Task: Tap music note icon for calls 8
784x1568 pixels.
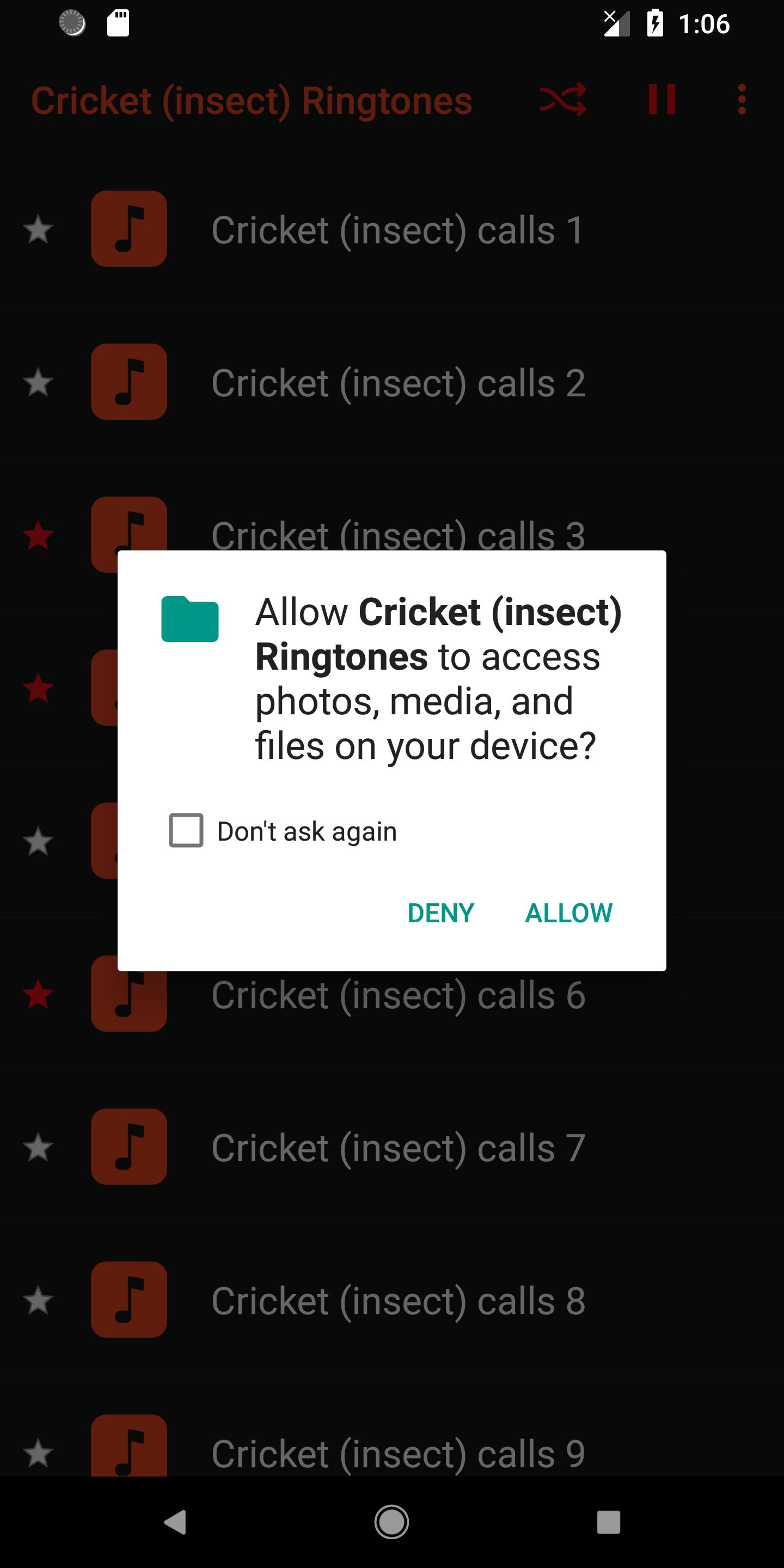Action: 129,1300
